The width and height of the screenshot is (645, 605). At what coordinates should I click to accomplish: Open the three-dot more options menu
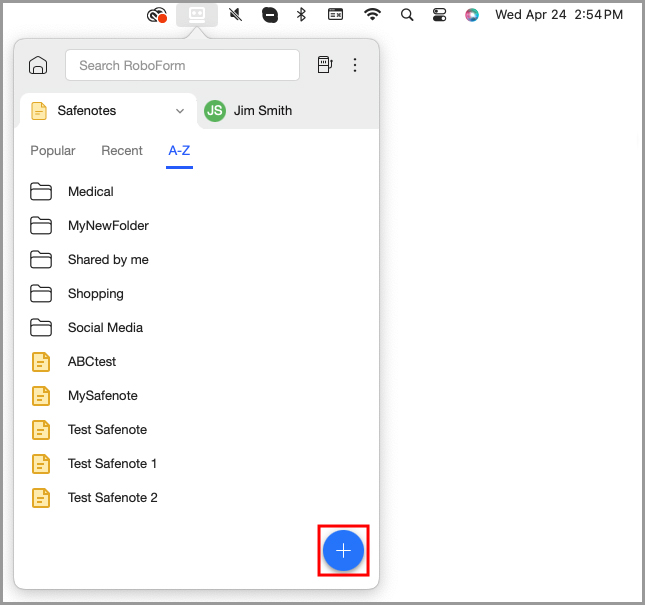tap(355, 65)
